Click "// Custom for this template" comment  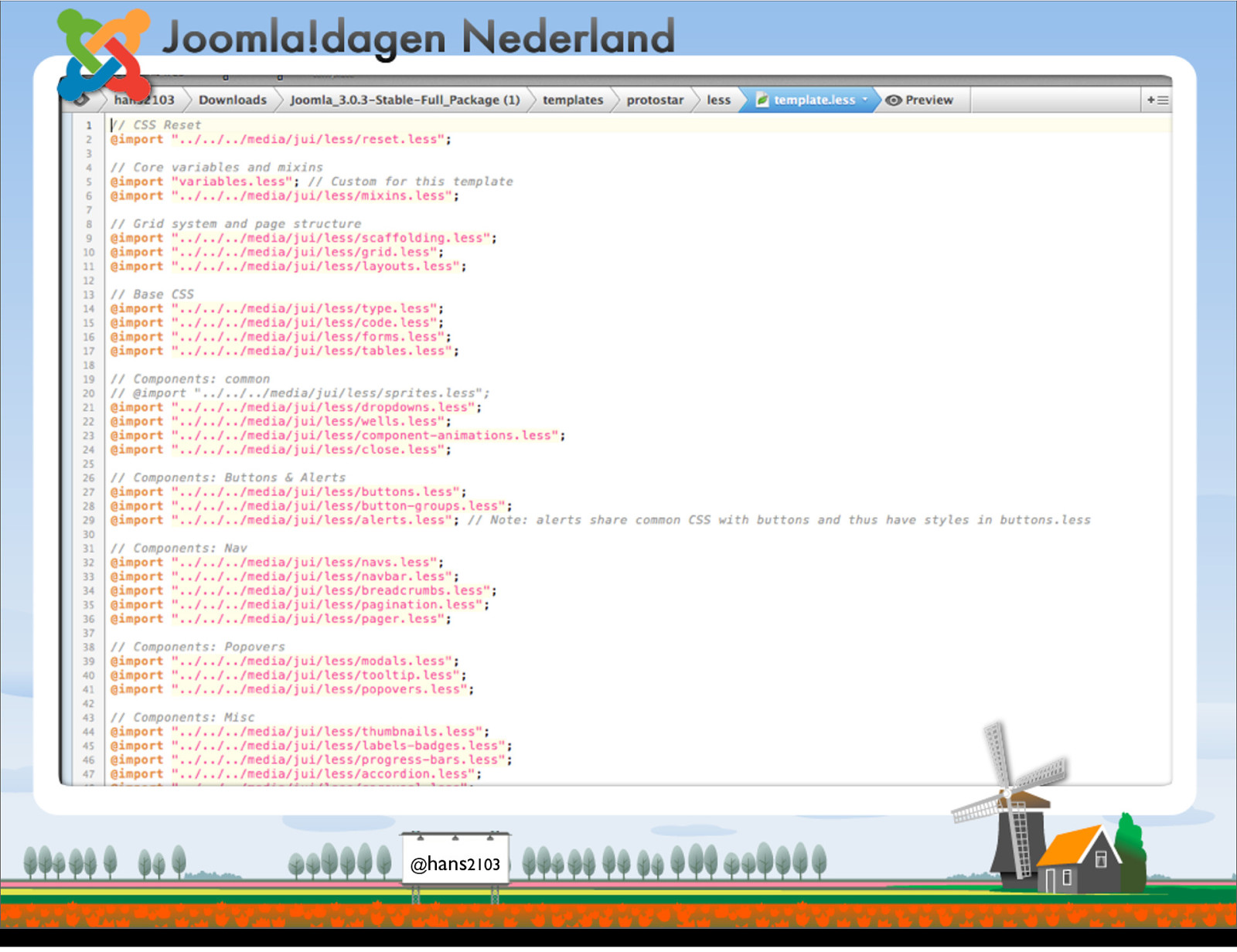pos(411,182)
